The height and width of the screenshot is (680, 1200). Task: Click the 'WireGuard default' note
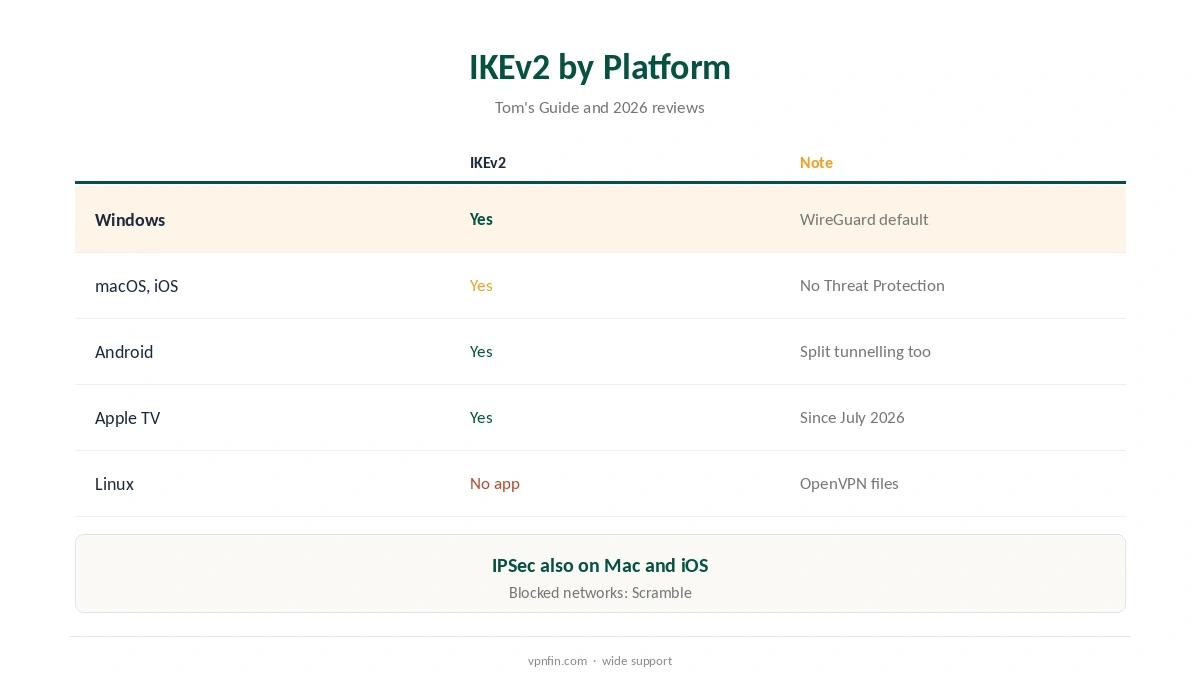click(x=864, y=219)
